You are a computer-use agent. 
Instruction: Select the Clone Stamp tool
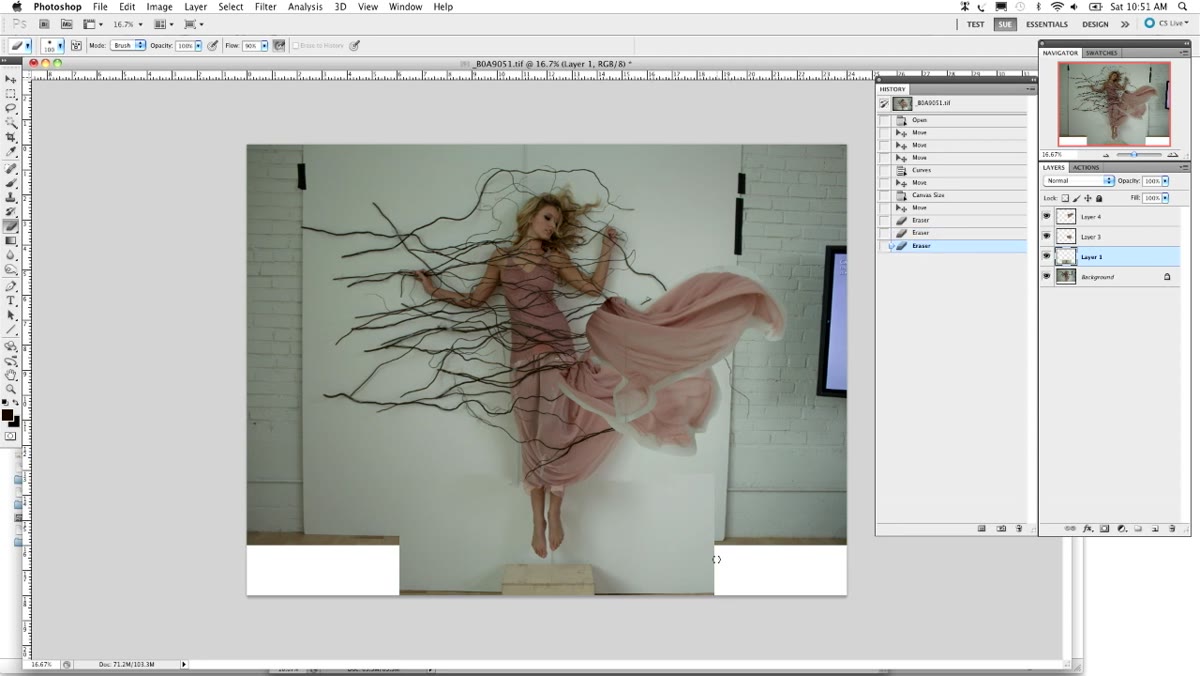point(11,197)
